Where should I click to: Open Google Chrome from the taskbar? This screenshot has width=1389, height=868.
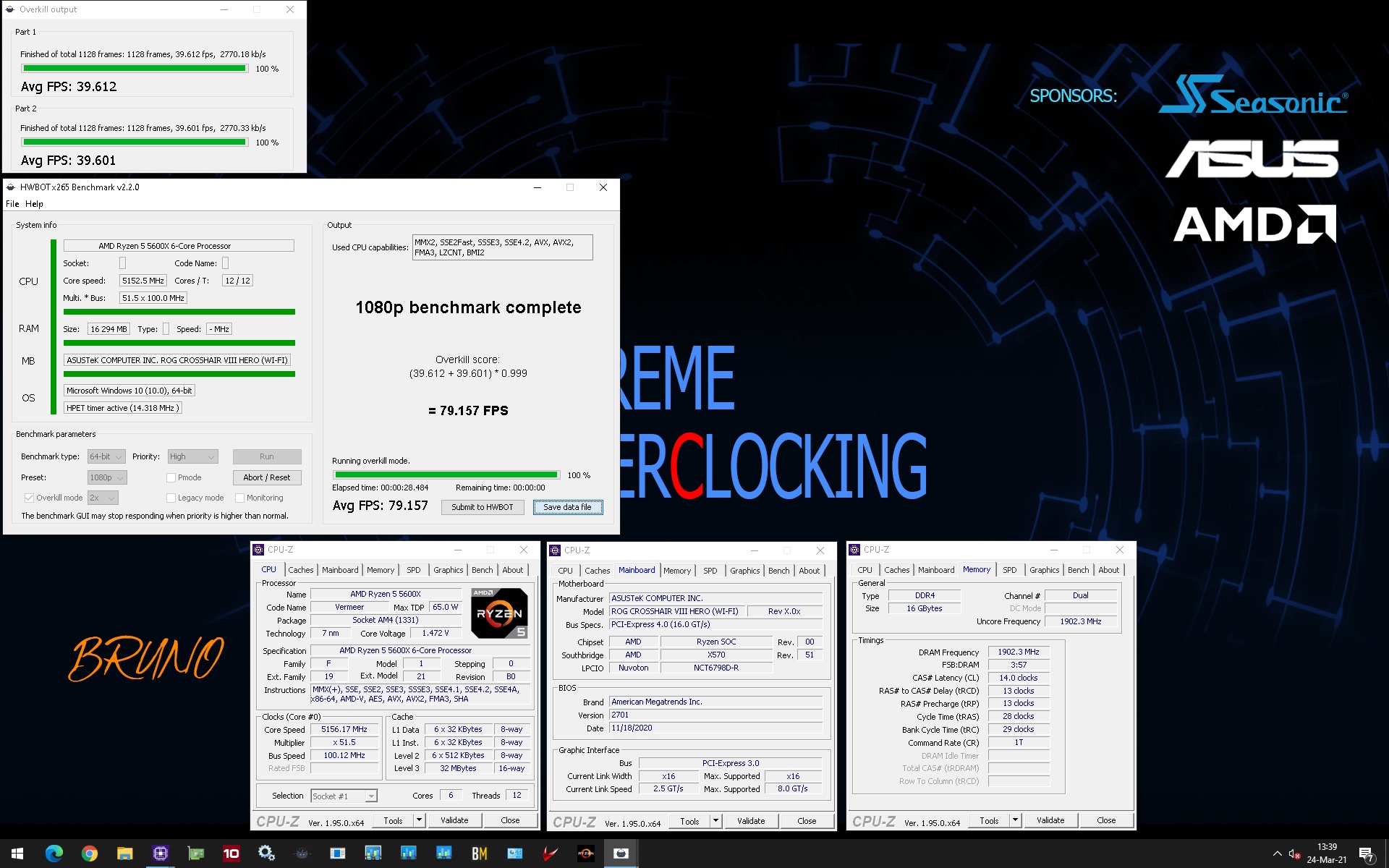pyautogui.click(x=89, y=854)
